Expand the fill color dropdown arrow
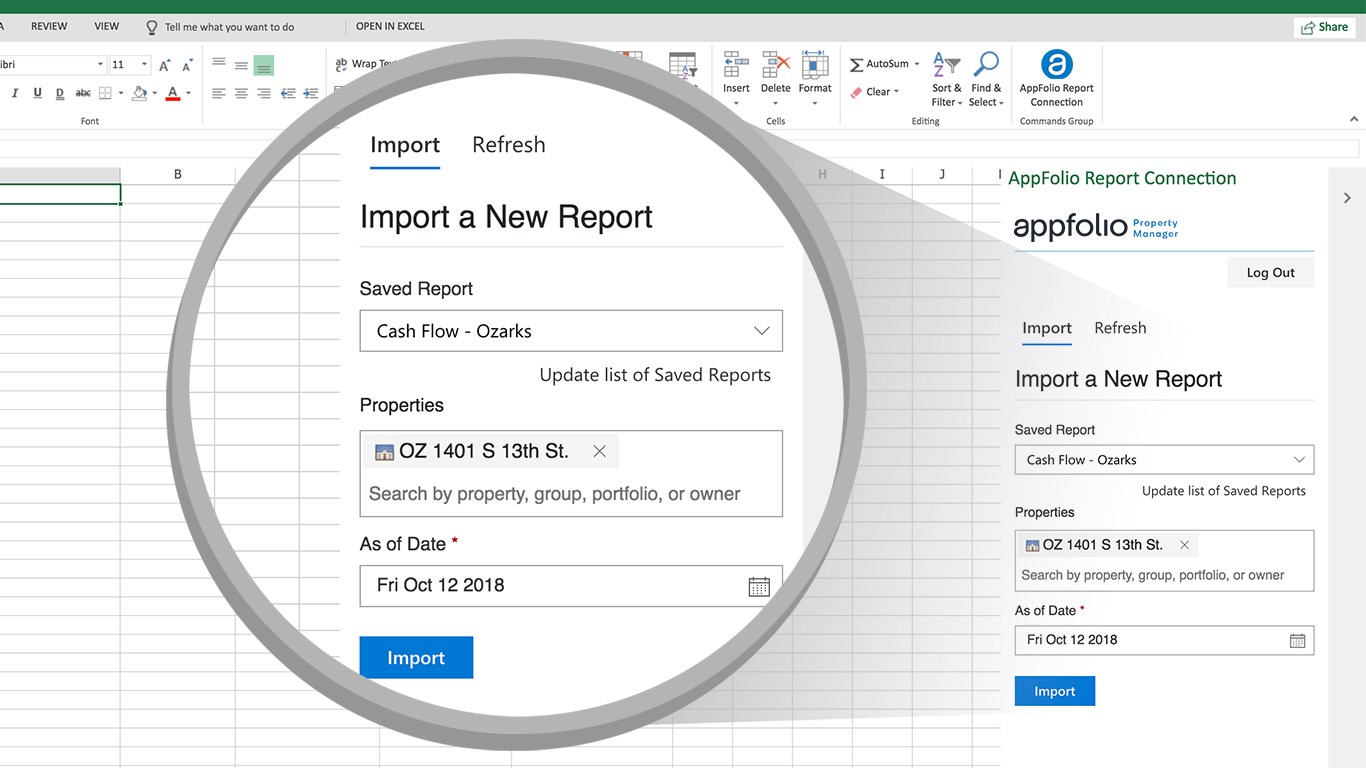This screenshot has height=768, width=1366. (x=154, y=93)
